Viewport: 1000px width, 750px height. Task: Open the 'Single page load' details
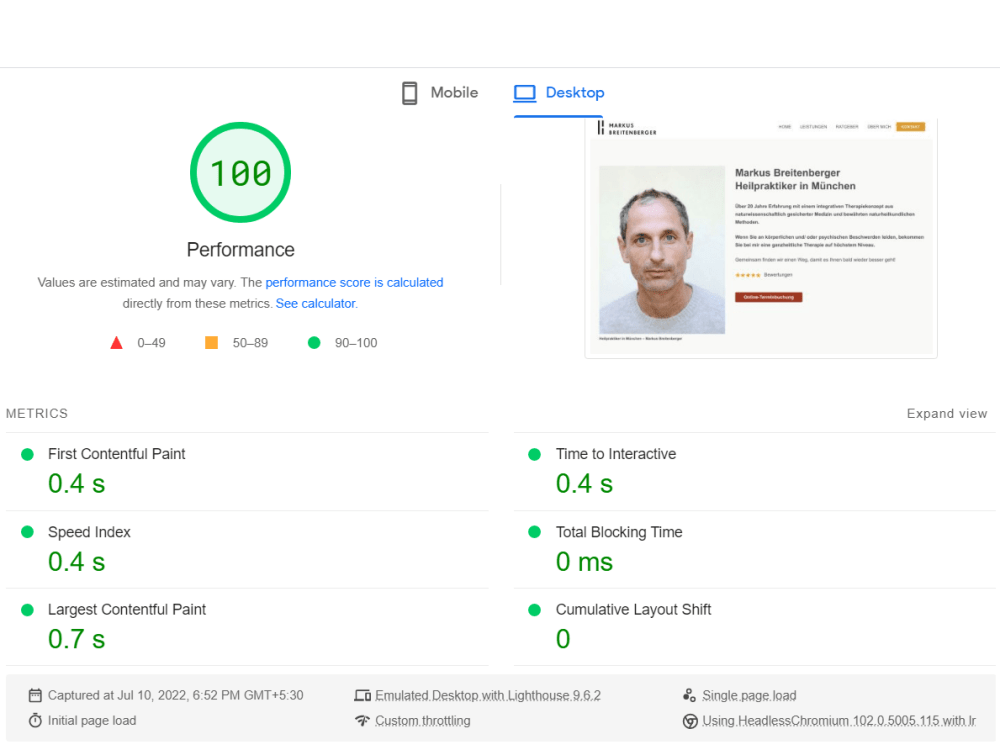[749, 695]
